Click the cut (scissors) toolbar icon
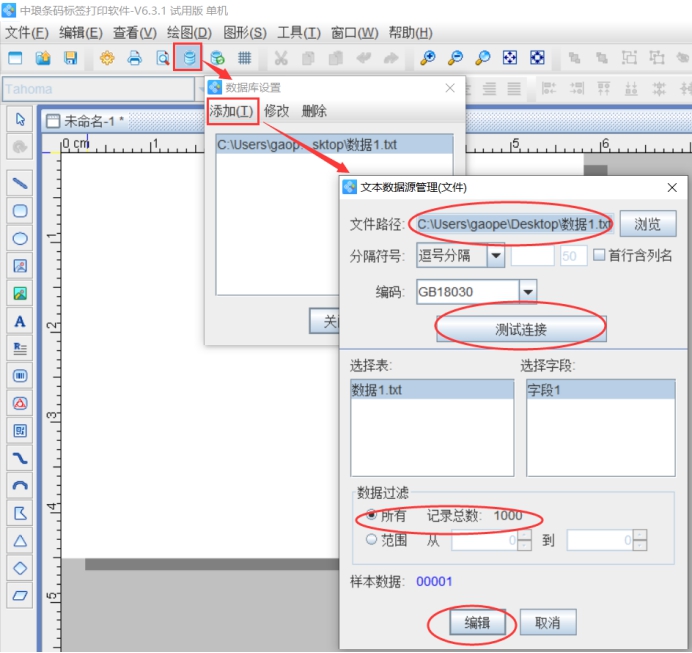 pos(281,58)
